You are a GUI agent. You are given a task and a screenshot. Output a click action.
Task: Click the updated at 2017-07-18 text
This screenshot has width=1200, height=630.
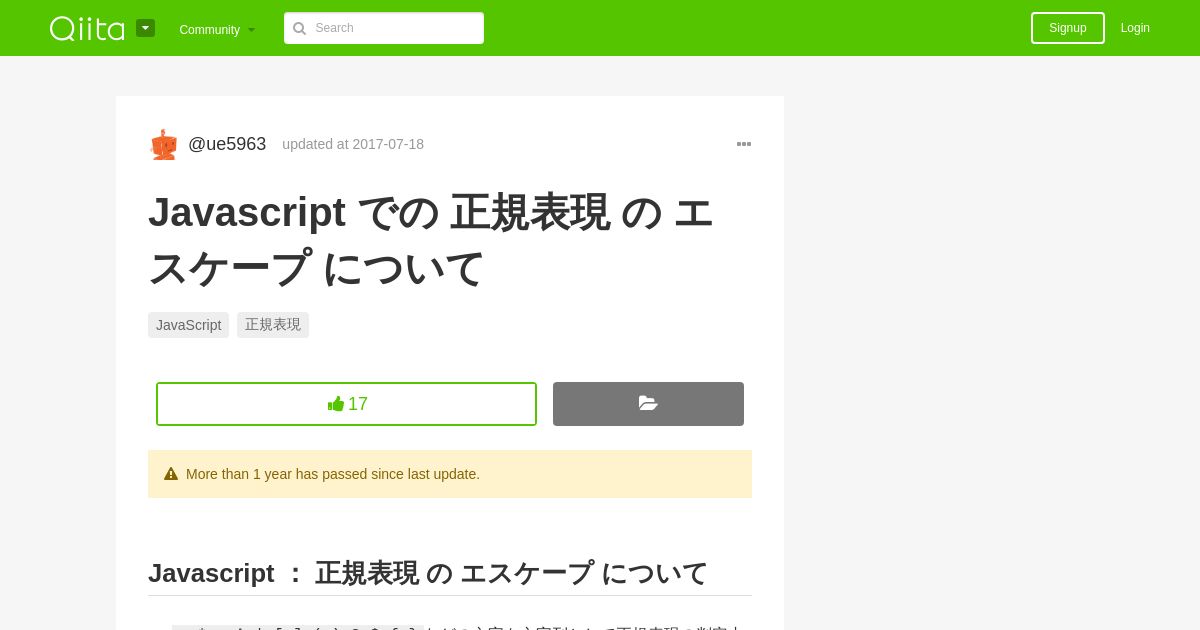[x=353, y=144]
